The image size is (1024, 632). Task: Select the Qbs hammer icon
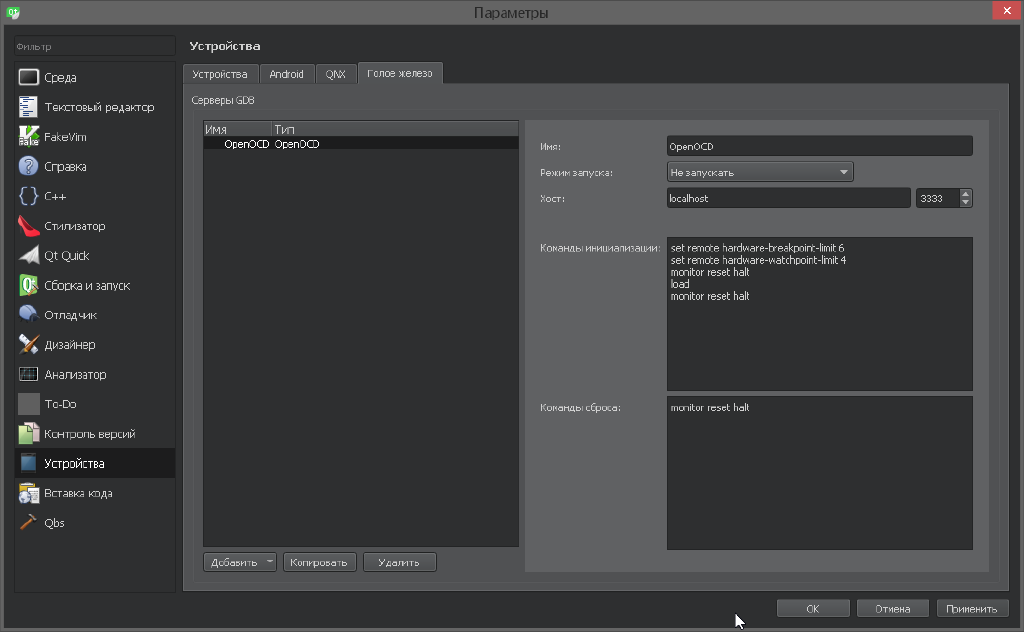[x=28, y=523]
